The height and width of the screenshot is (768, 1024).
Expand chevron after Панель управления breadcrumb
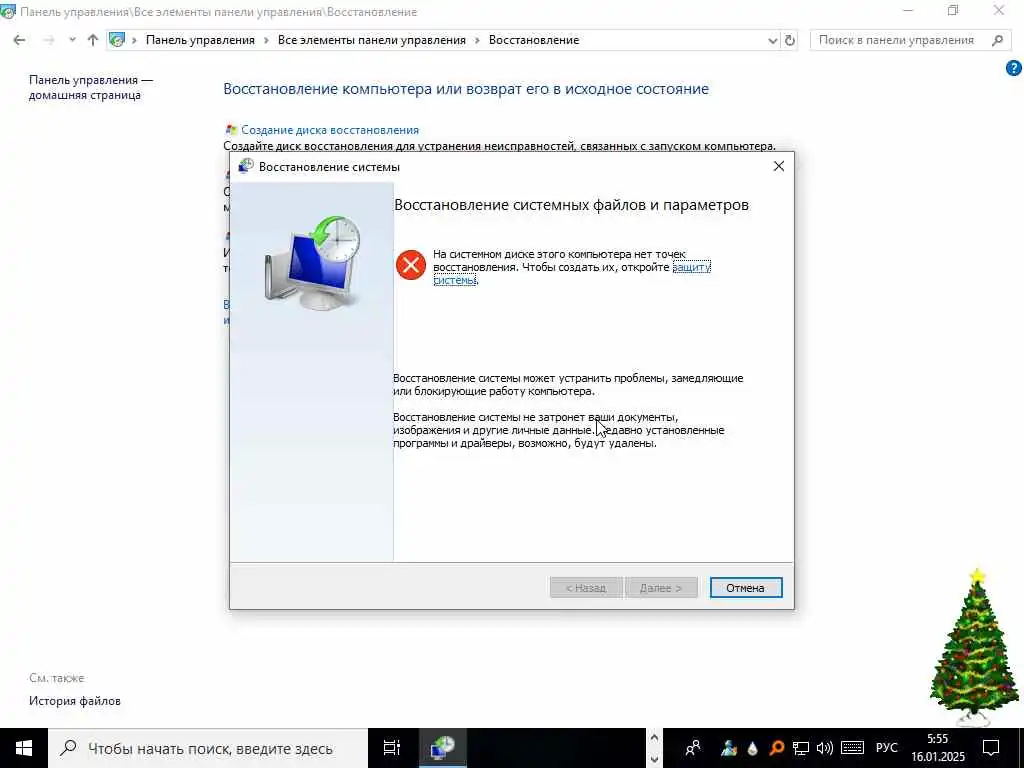coord(266,40)
